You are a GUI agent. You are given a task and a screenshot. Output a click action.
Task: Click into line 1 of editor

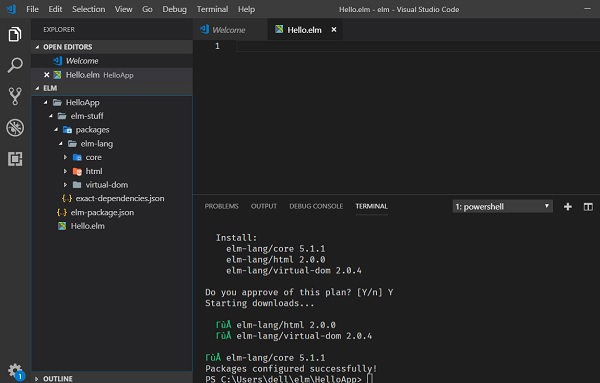pyautogui.click(x=417, y=46)
